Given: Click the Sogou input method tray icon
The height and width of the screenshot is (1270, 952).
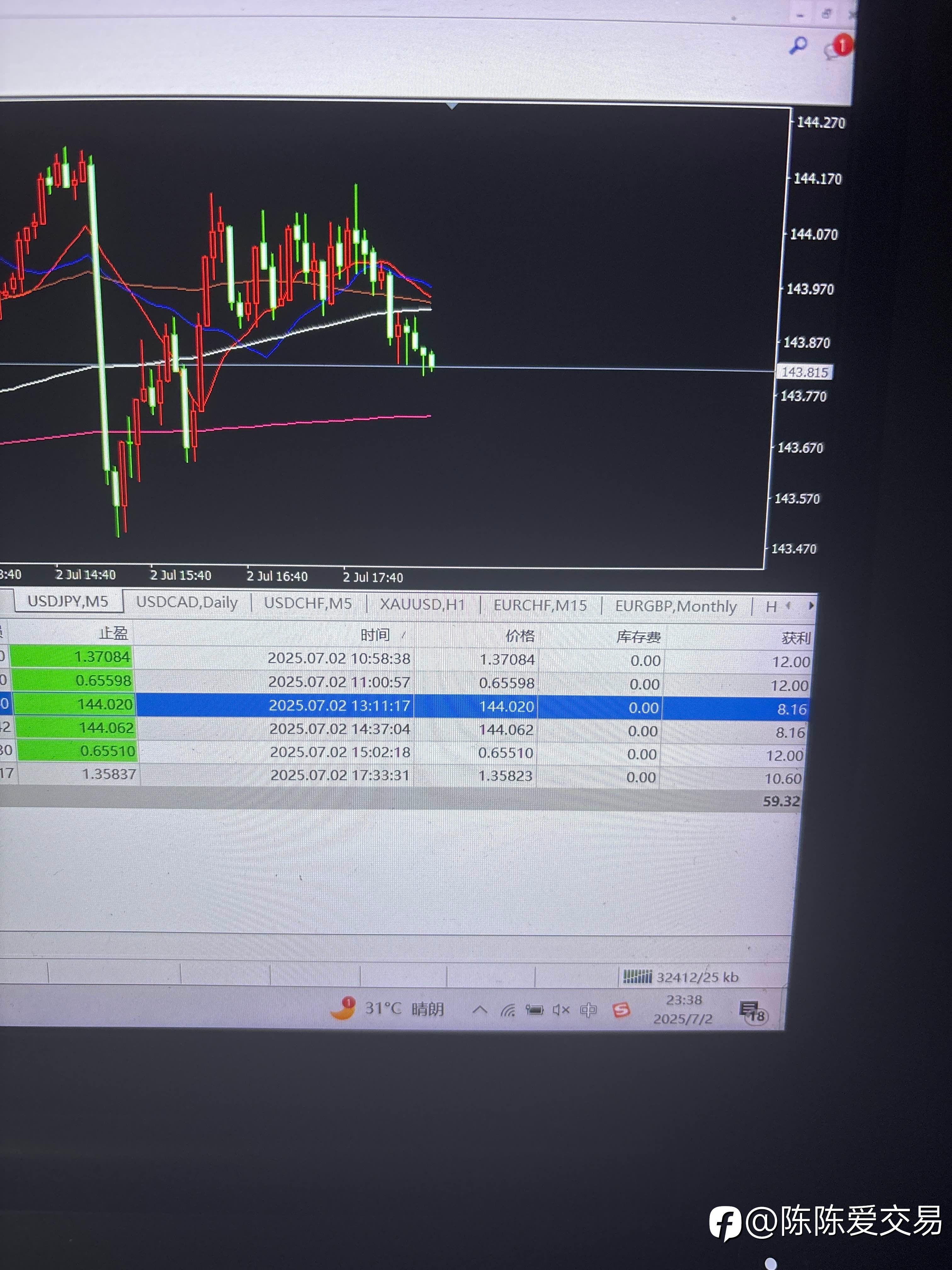Looking at the screenshot, I should pyautogui.click(x=621, y=1009).
